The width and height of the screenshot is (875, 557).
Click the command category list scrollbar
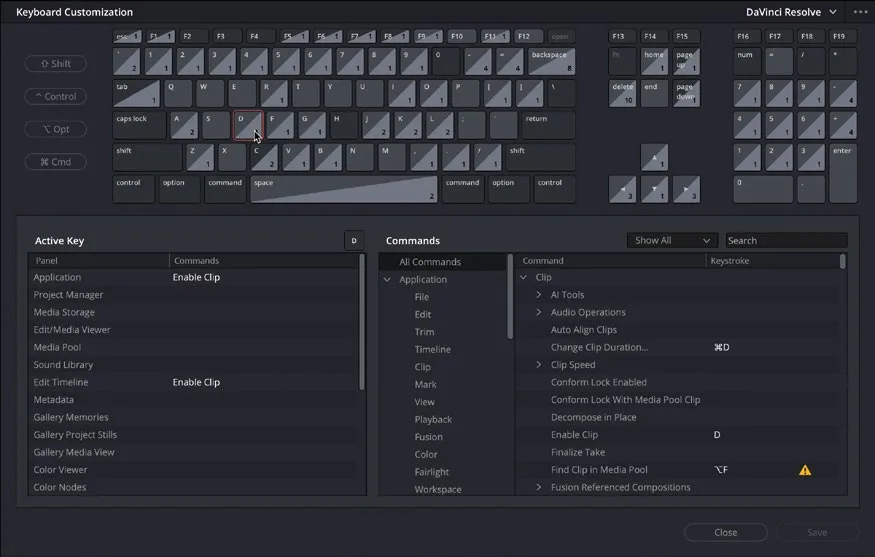(x=510, y=296)
